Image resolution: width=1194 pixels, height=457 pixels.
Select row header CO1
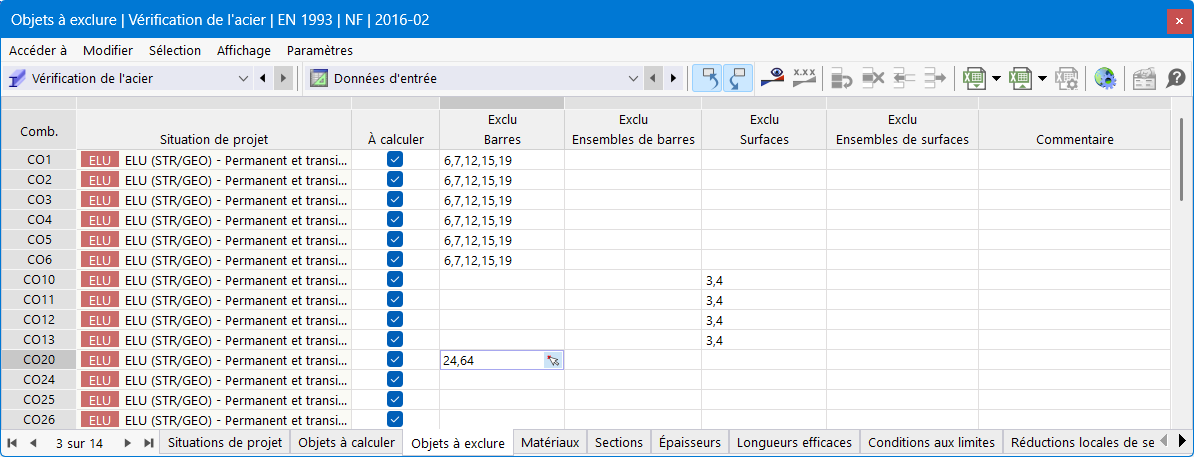(39, 160)
